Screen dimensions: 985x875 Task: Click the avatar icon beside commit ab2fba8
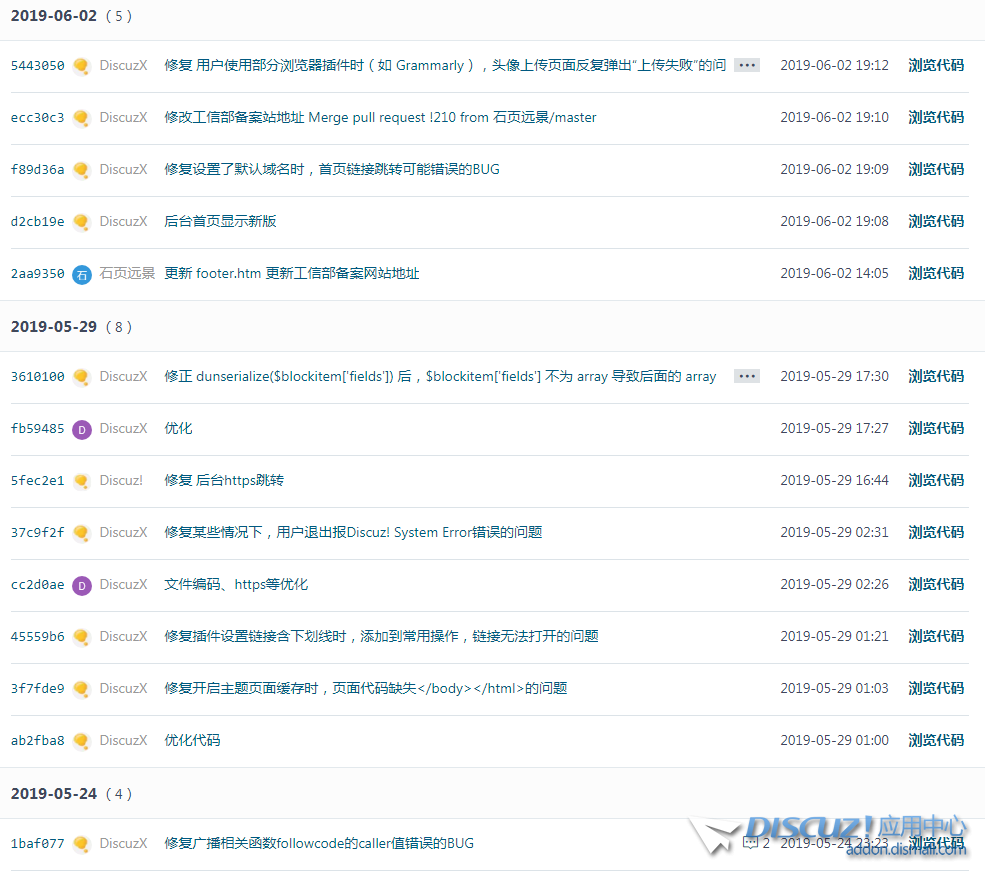[x=82, y=741]
